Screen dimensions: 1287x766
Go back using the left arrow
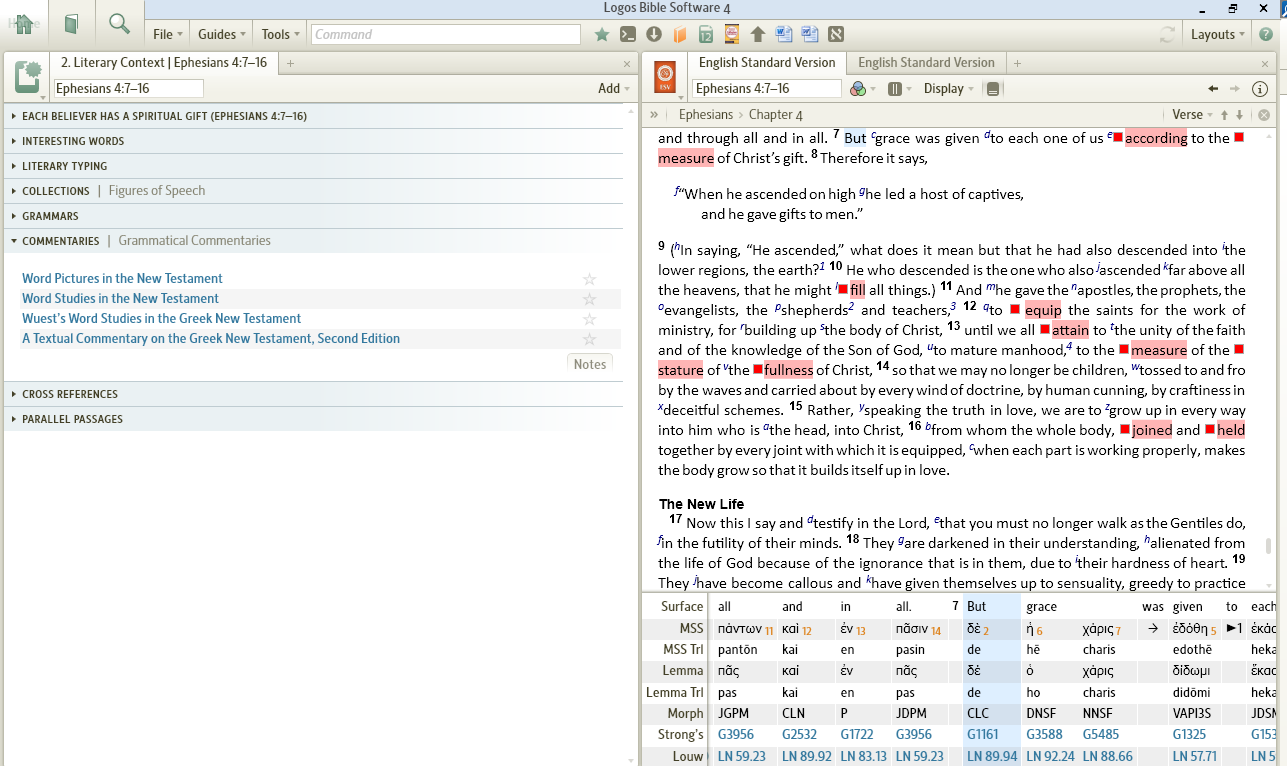click(x=1213, y=89)
